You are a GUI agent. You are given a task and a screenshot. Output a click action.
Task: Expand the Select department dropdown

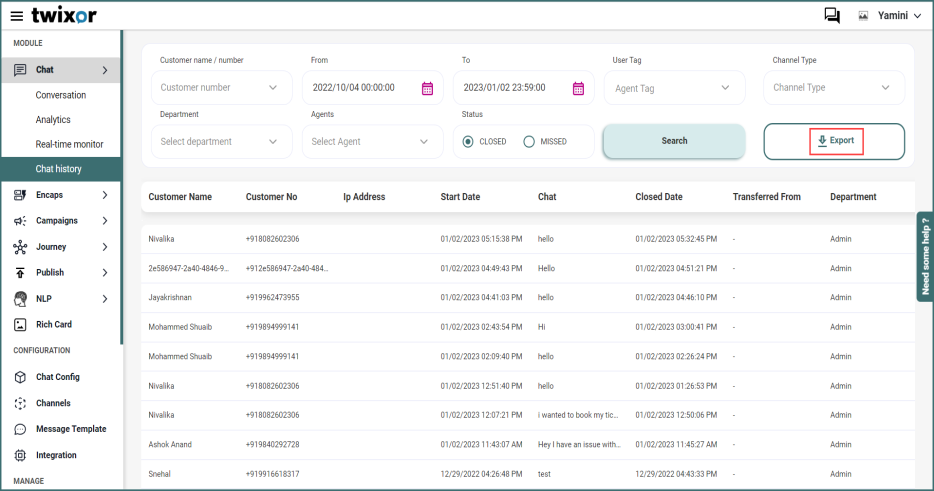coord(273,142)
